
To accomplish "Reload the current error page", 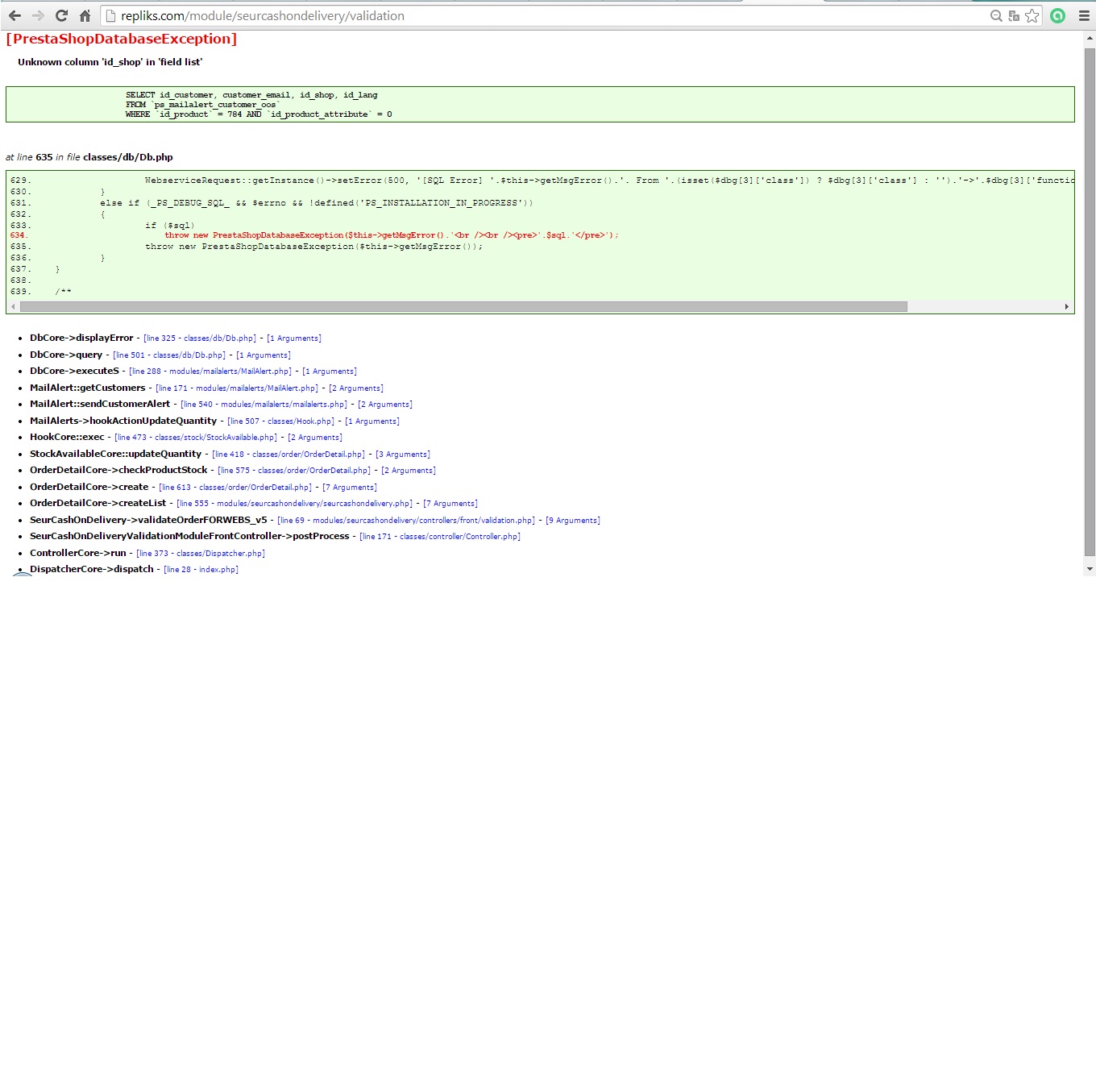I will pos(61,15).
